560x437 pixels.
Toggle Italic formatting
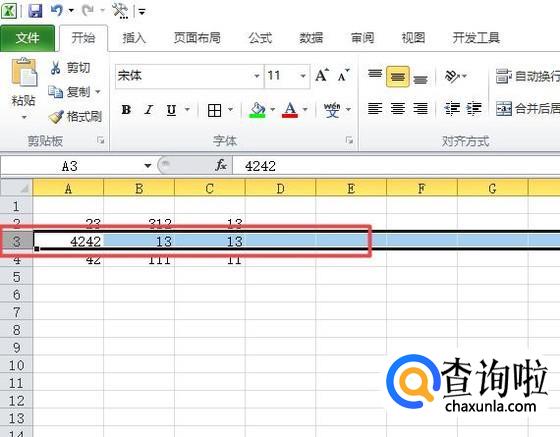coord(149,110)
